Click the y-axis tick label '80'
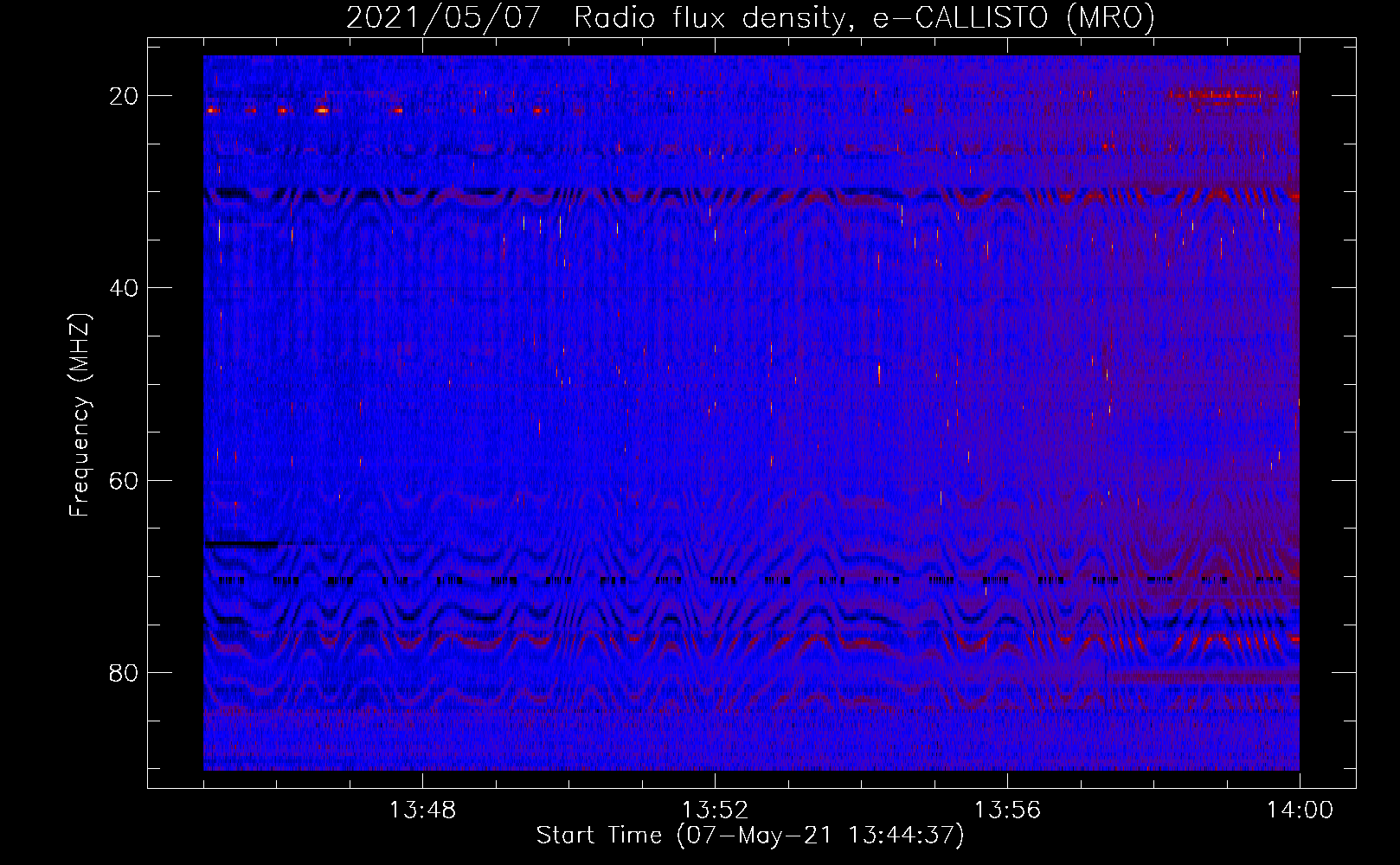This screenshot has height=865, width=1400. 124,673
